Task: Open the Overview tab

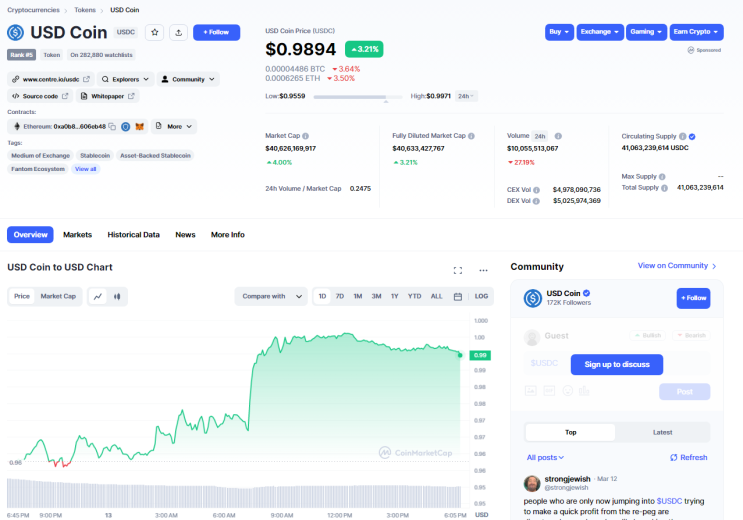Action: click(x=30, y=235)
